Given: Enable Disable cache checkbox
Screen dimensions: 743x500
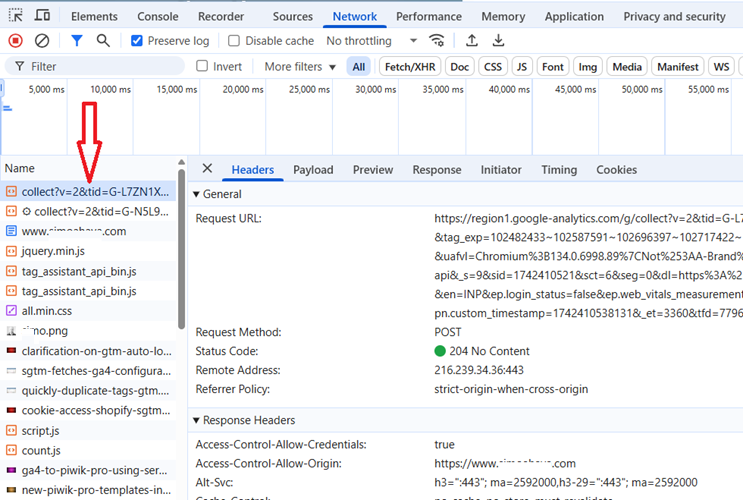Looking at the screenshot, I should [234, 41].
